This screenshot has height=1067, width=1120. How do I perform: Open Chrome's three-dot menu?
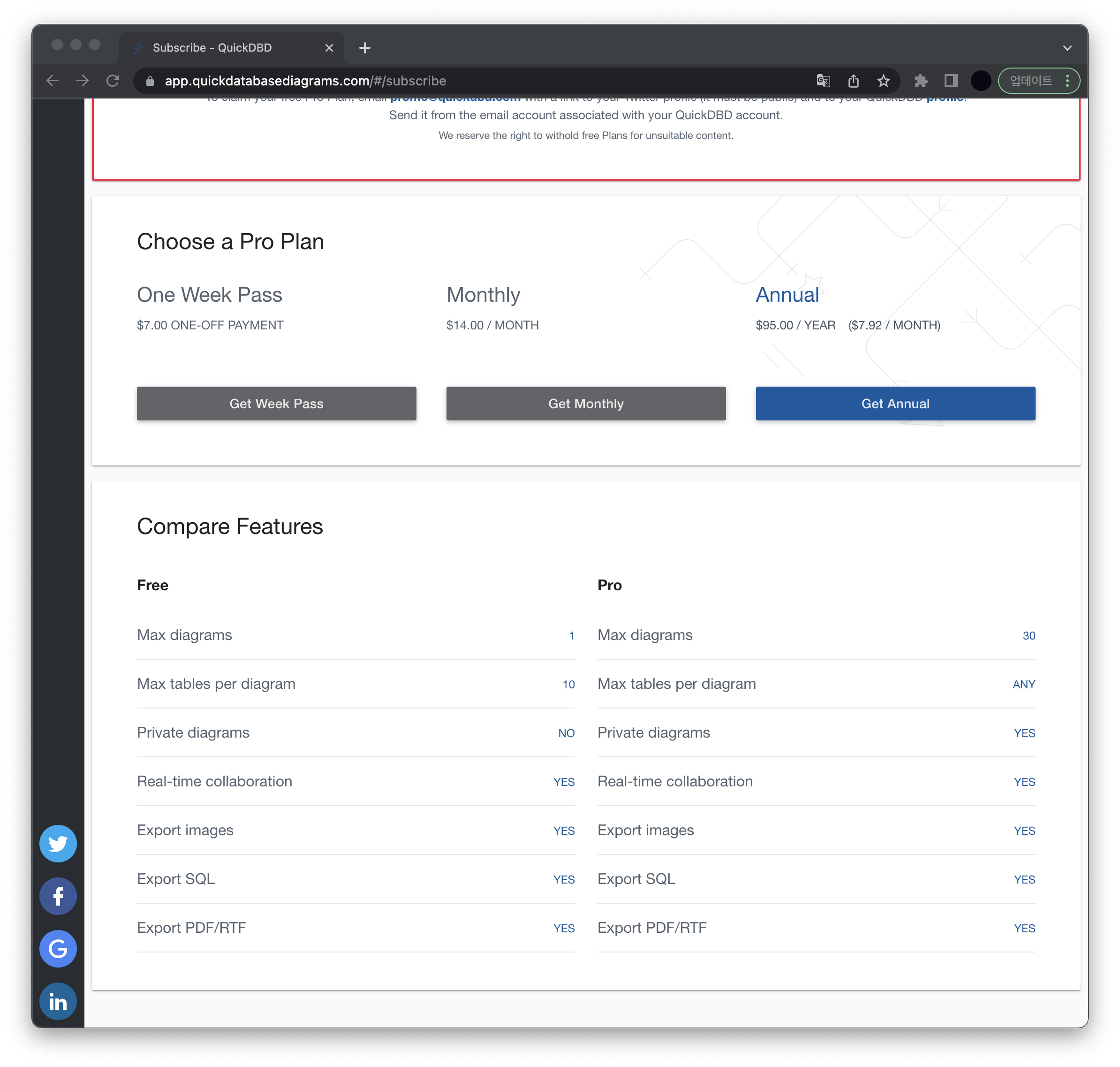(1067, 81)
